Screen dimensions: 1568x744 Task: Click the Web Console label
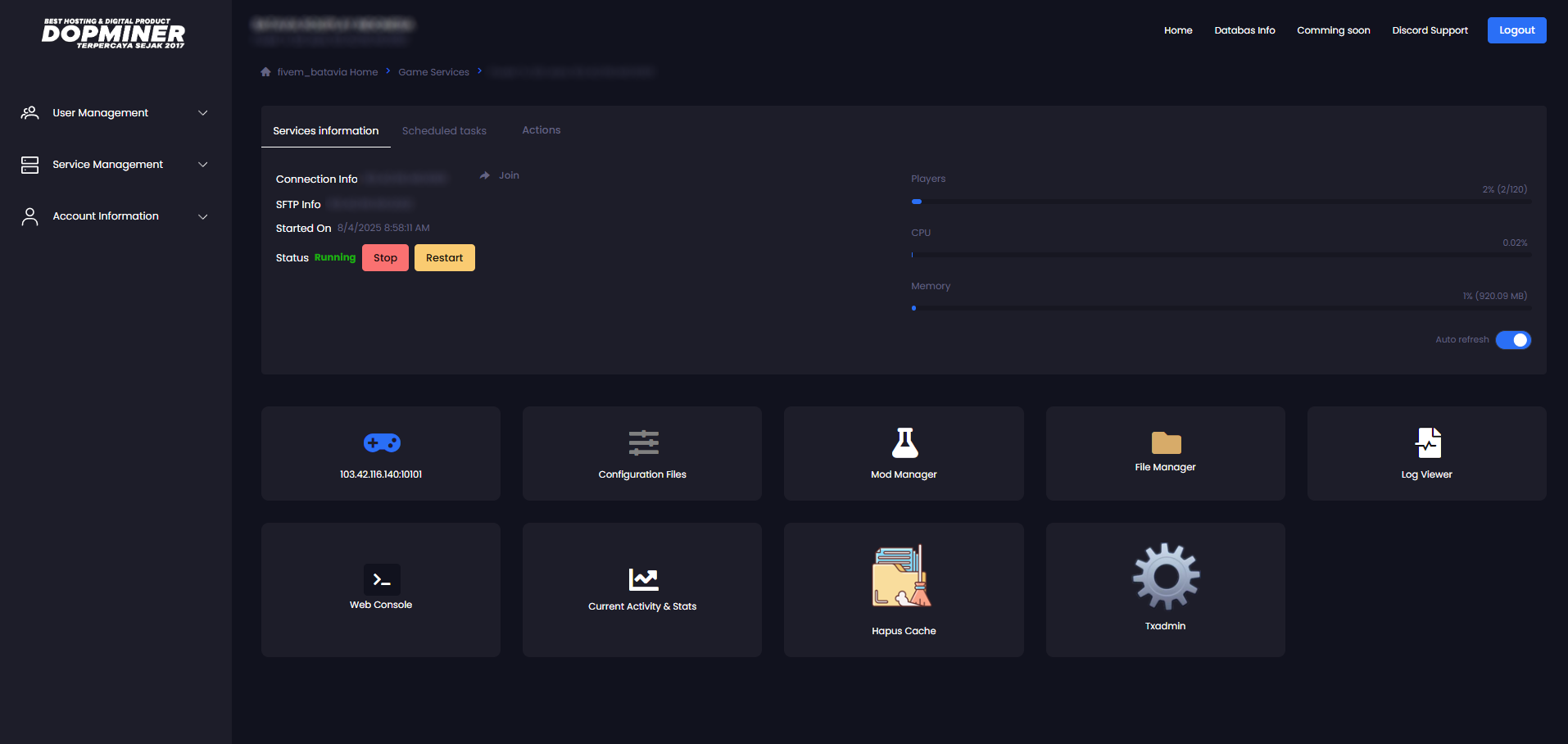click(381, 605)
